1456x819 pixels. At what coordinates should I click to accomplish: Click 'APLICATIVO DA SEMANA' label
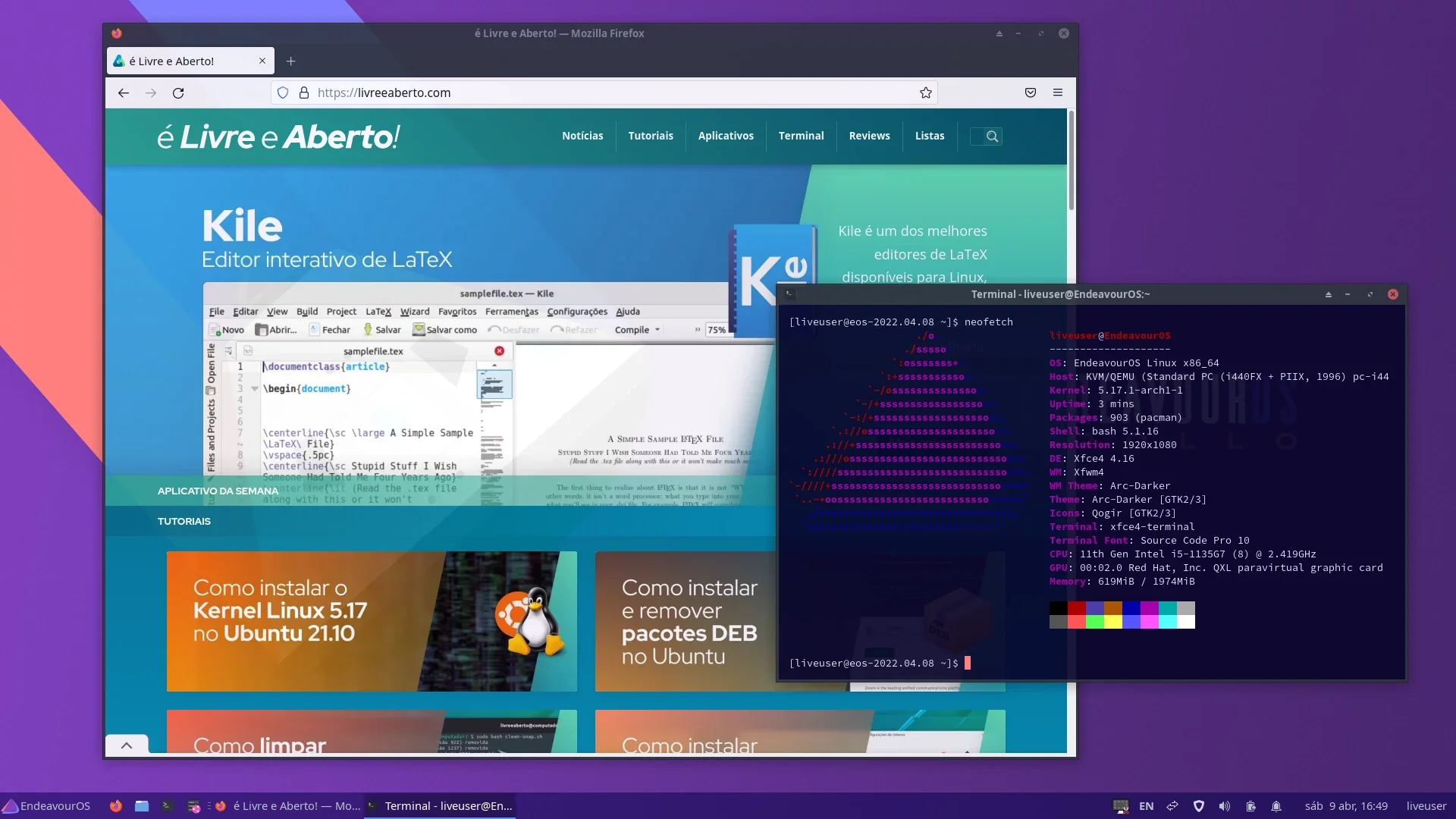coord(218,491)
